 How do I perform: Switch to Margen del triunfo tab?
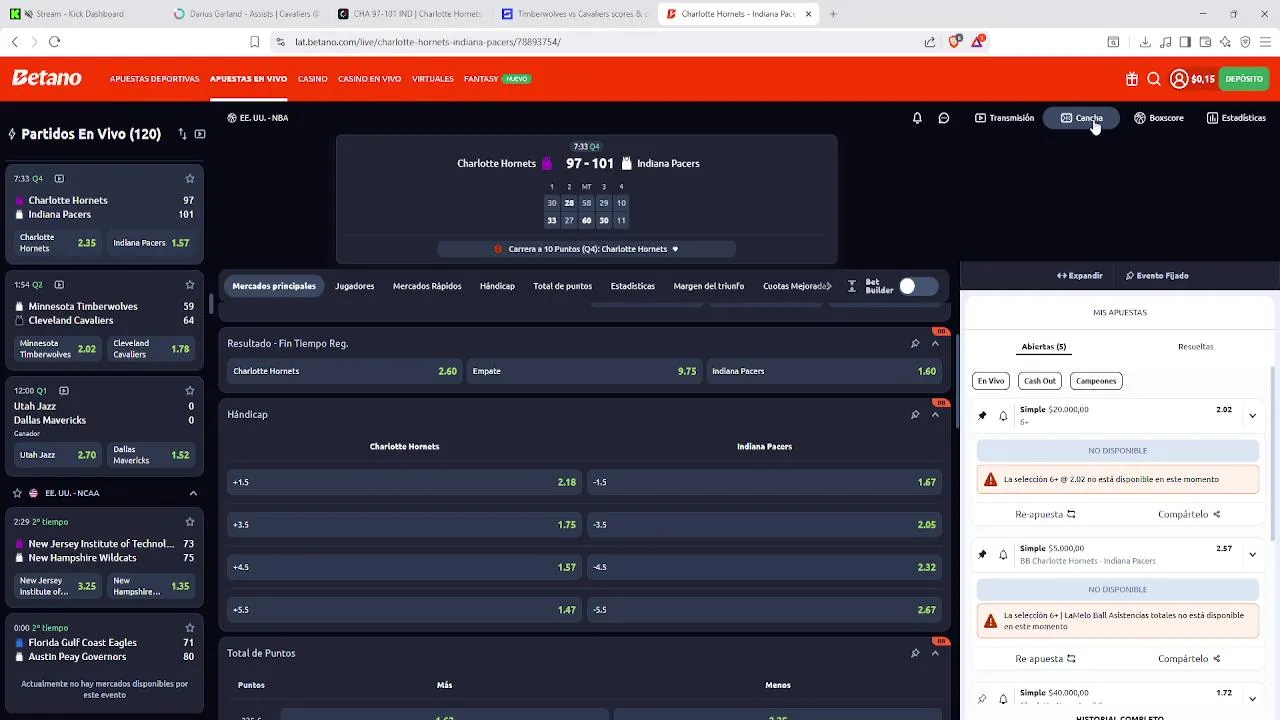(708, 286)
